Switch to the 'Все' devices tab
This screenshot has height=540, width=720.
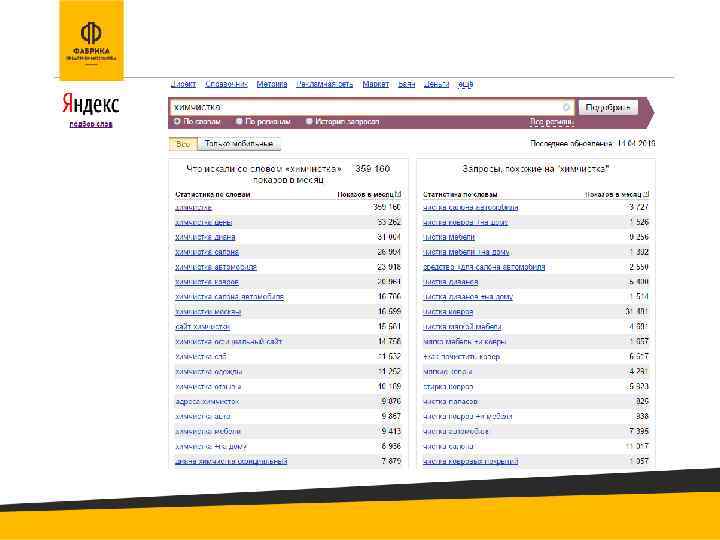point(183,144)
